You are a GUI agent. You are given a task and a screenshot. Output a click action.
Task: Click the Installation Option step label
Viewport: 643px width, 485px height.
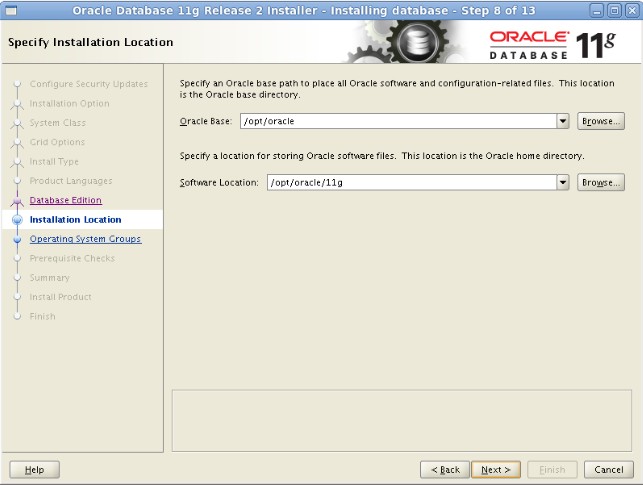[69, 103]
